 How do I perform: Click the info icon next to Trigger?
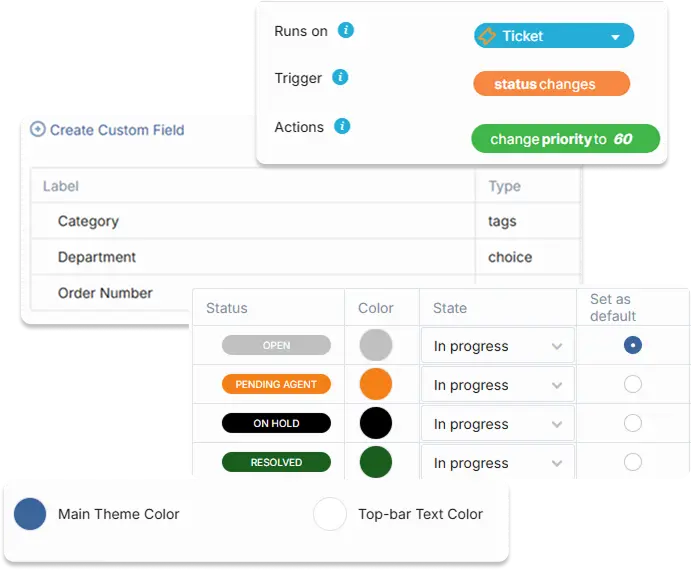340,77
